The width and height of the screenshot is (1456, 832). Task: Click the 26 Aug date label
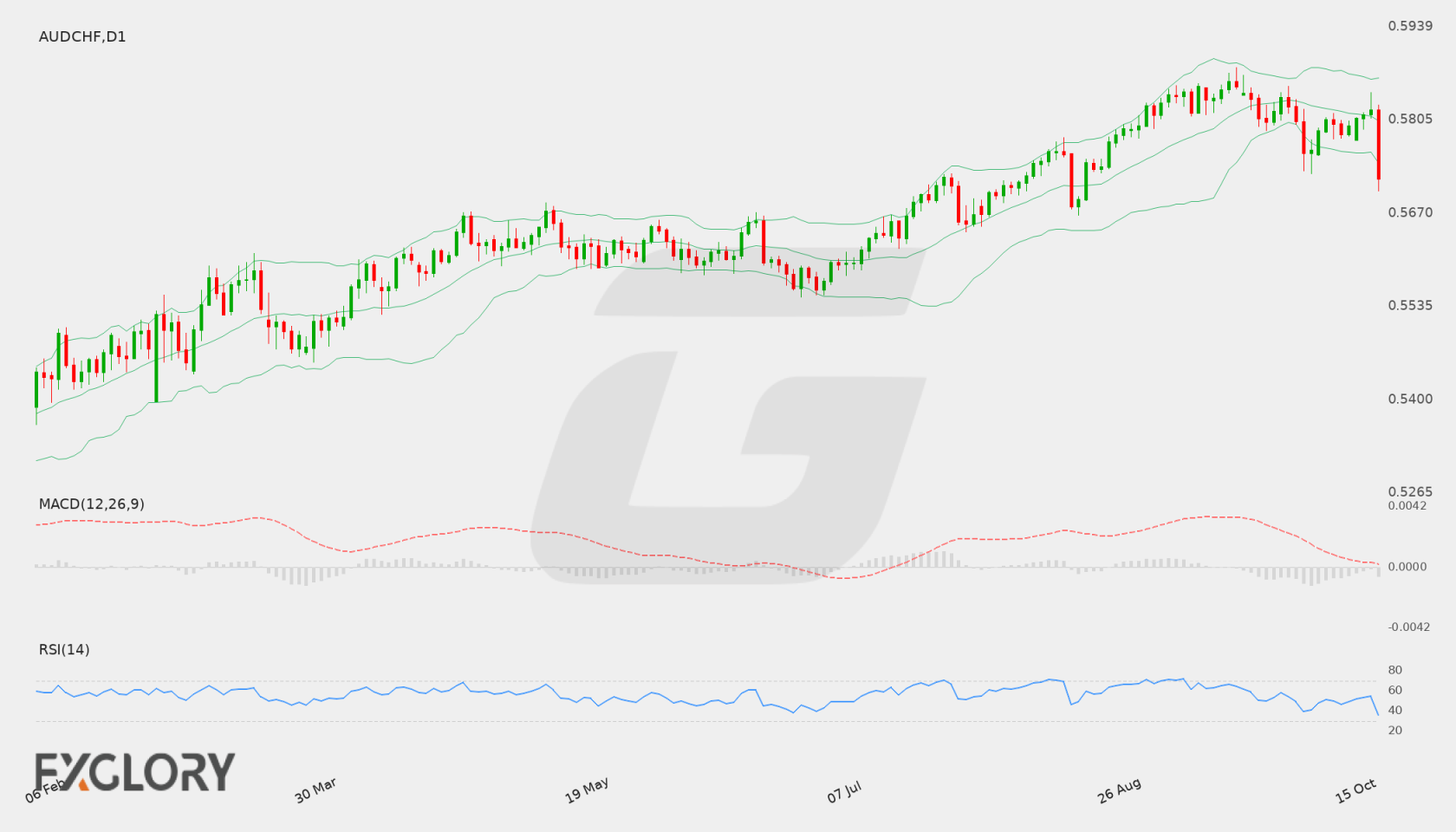pos(1119,790)
